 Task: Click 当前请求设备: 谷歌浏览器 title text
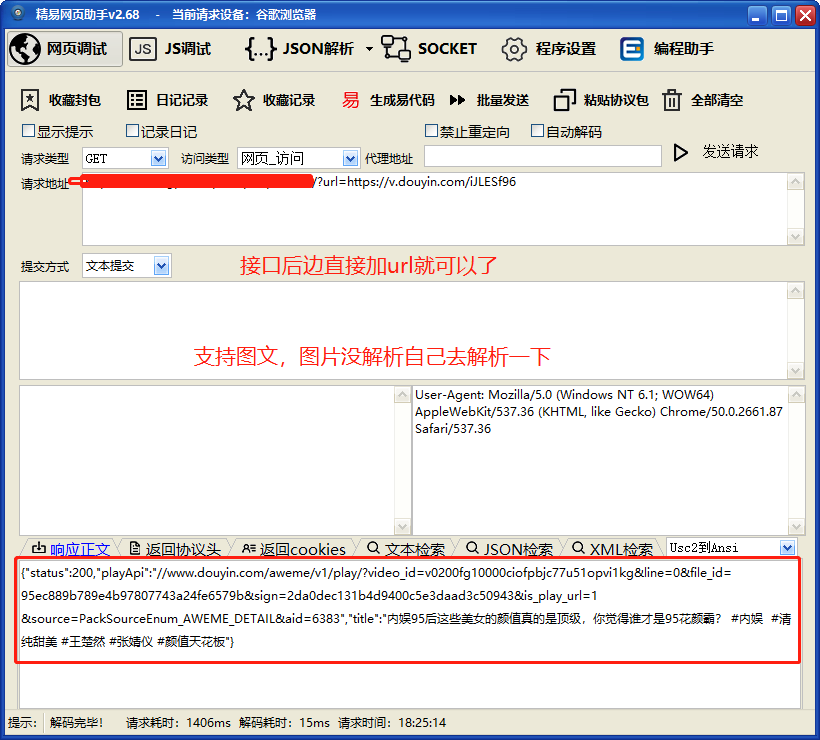(x=244, y=15)
